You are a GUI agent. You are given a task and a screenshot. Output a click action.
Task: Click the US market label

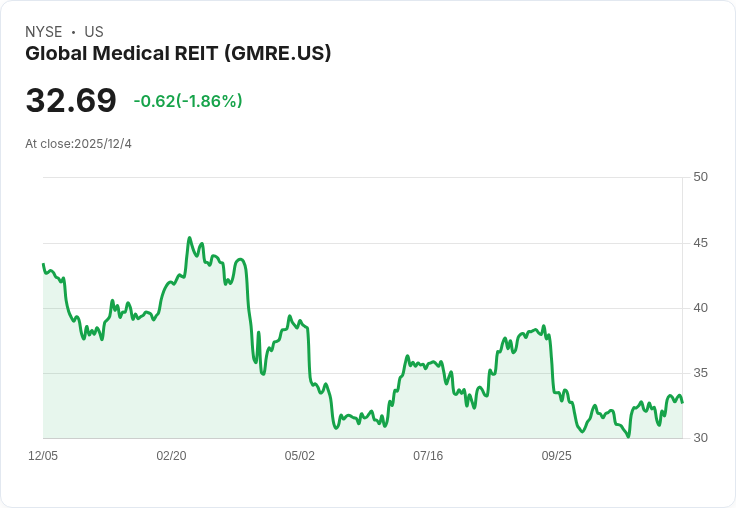tap(94, 32)
